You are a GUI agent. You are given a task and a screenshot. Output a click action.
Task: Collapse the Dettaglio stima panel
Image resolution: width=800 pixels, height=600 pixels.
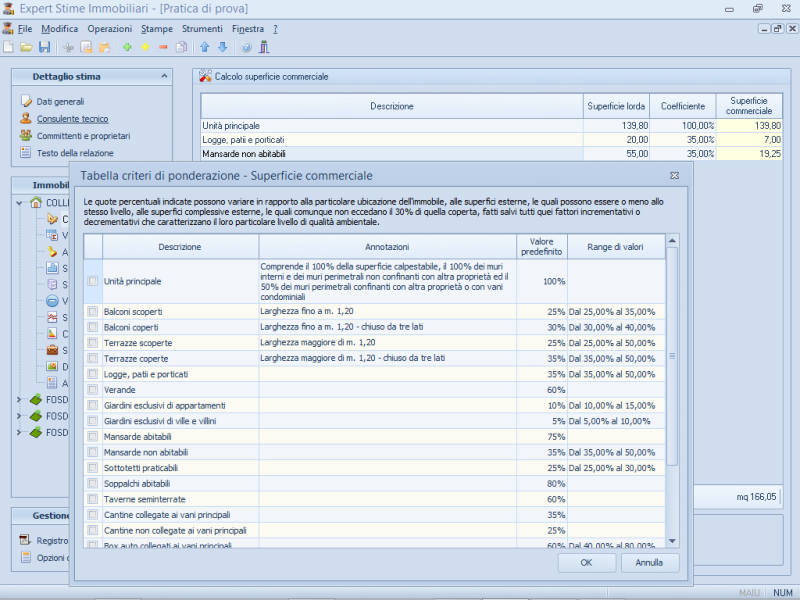(x=164, y=76)
